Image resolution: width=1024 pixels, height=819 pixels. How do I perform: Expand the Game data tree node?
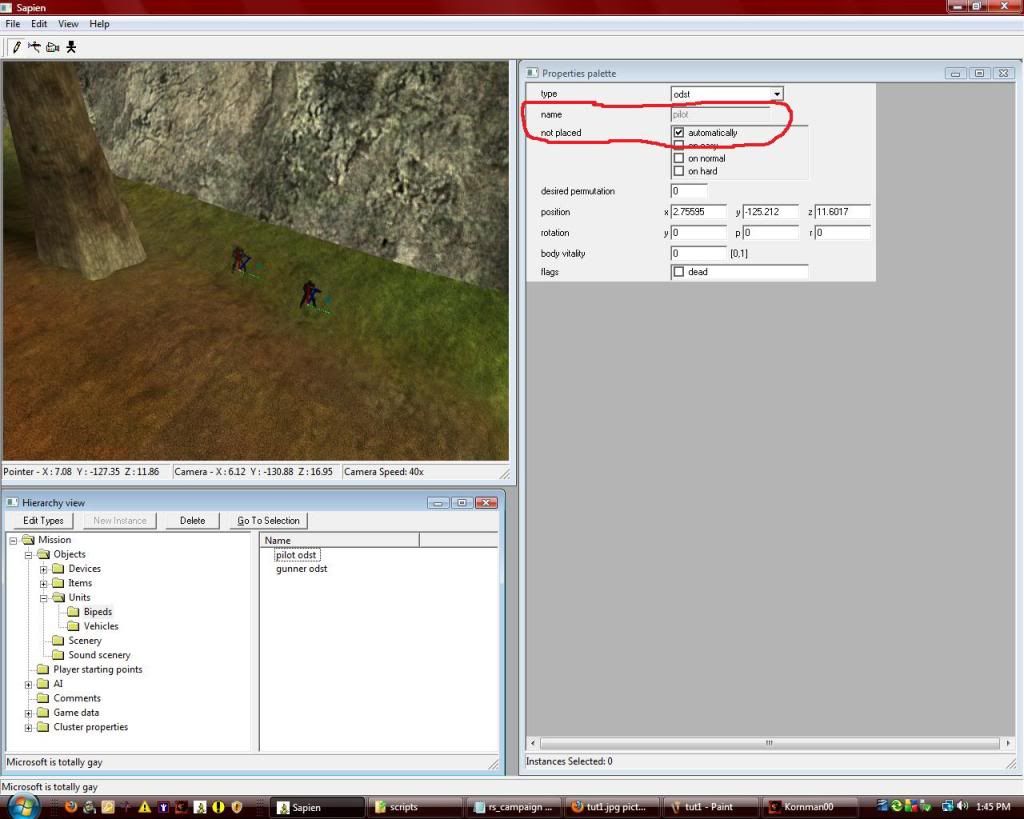click(28, 713)
